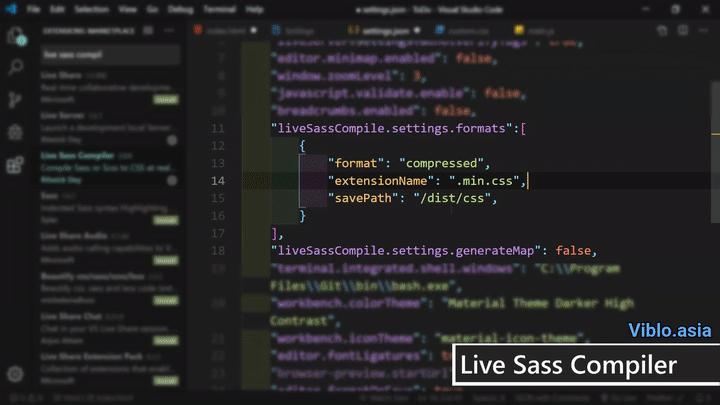This screenshot has width=720, height=405.
Task: Clear extensions search results icon in sidebar header
Action: pyautogui.click(x=148, y=31)
